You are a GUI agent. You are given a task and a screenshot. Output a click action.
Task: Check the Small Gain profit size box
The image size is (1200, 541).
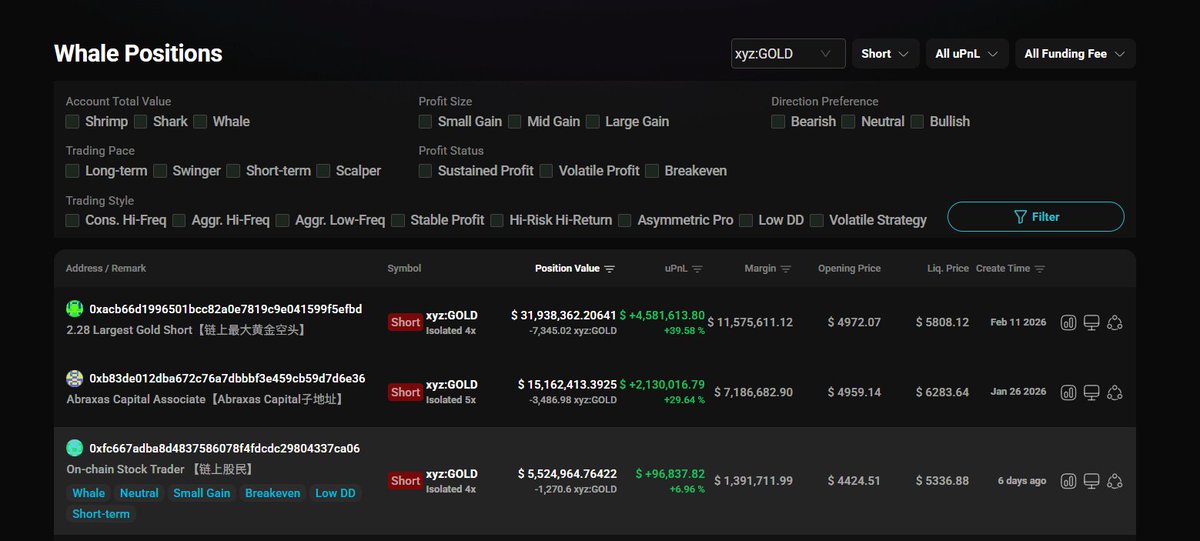tap(425, 121)
